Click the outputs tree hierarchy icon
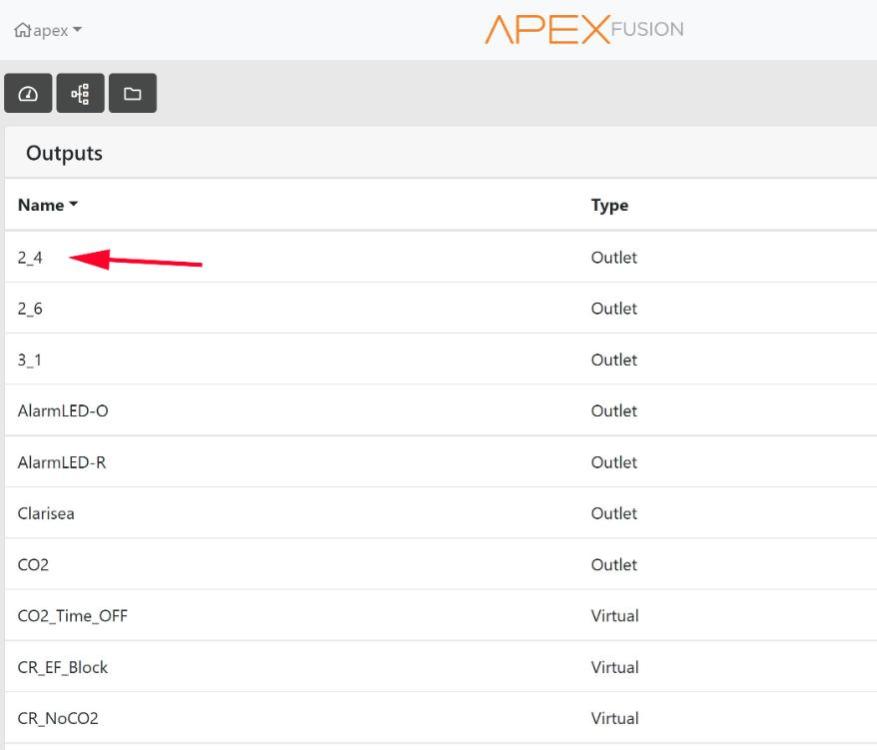877x750 pixels. point(81,94)
